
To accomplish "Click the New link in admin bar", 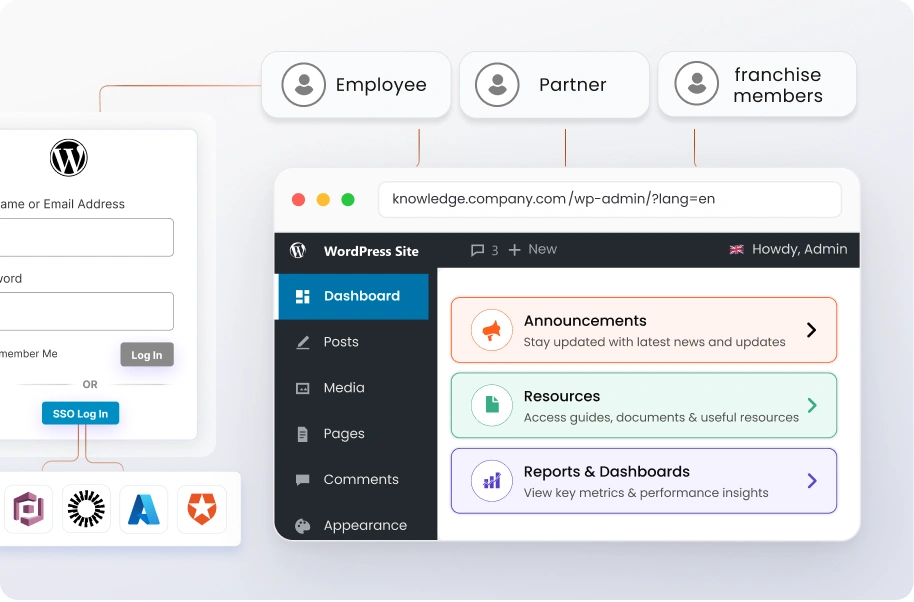I will click(x=542, y=249).
